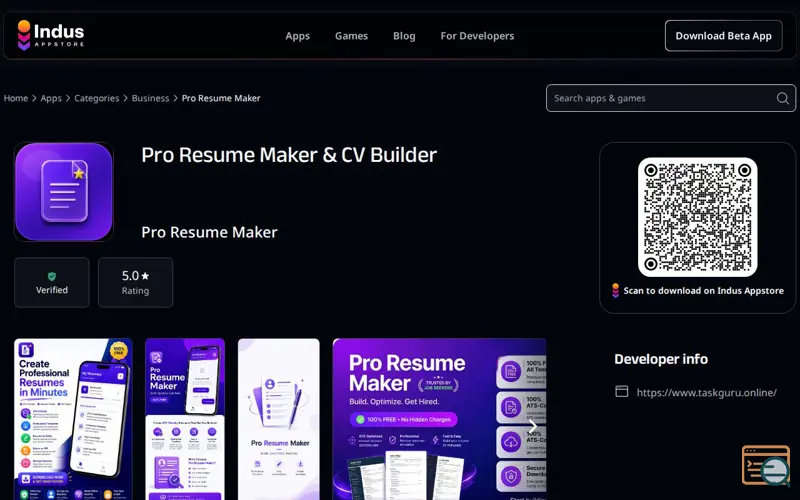Screen dimensions: 800x500
Task: Click the website icon beside taskguru URL
Action: [621, 392]
